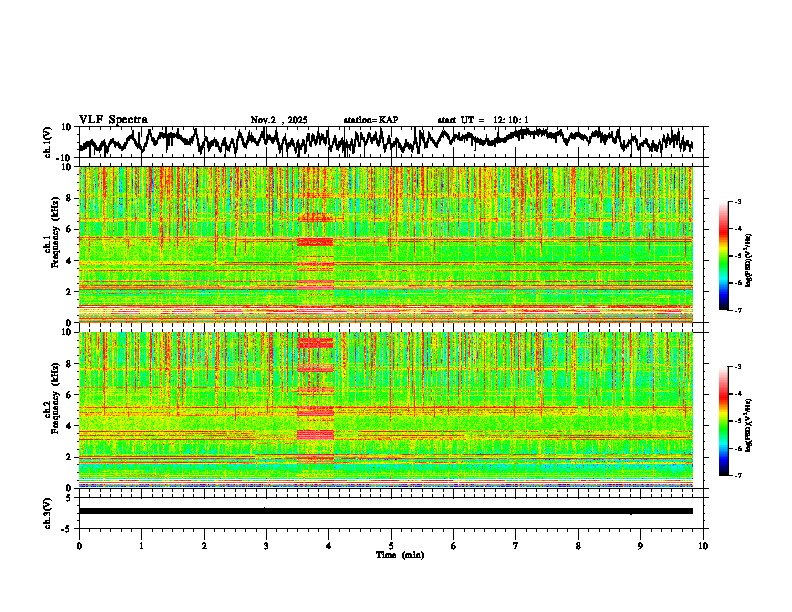The image size is (792, 612).
Task: Click the ch.1(V) waveform axis label
Action: point(48,142)
